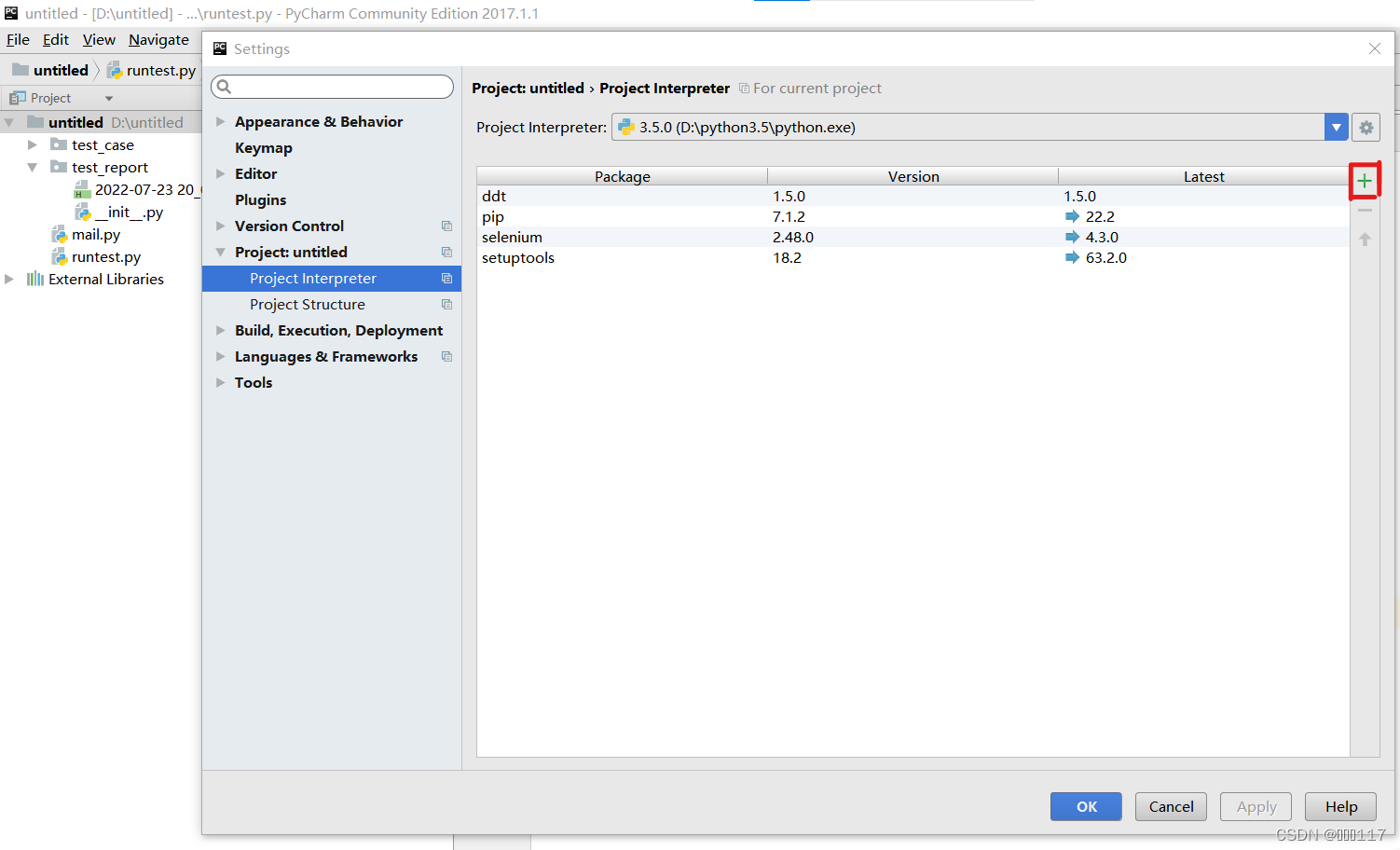The image size is (1400, 850).
Task: Open the Navigate menu
Action: 158,39
